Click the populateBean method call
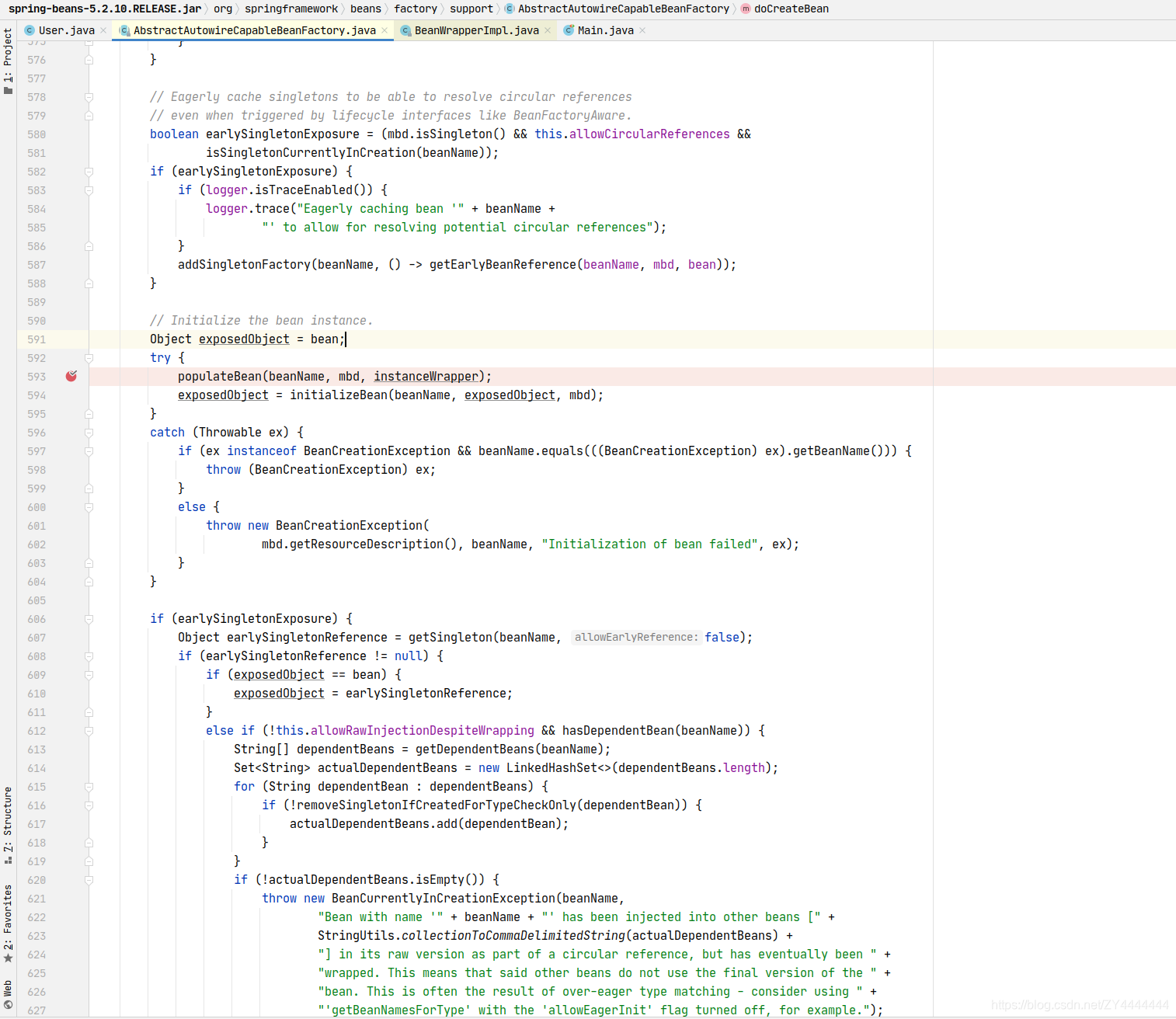Screen dimensions: 1176x1019 [x=220, y=377]
